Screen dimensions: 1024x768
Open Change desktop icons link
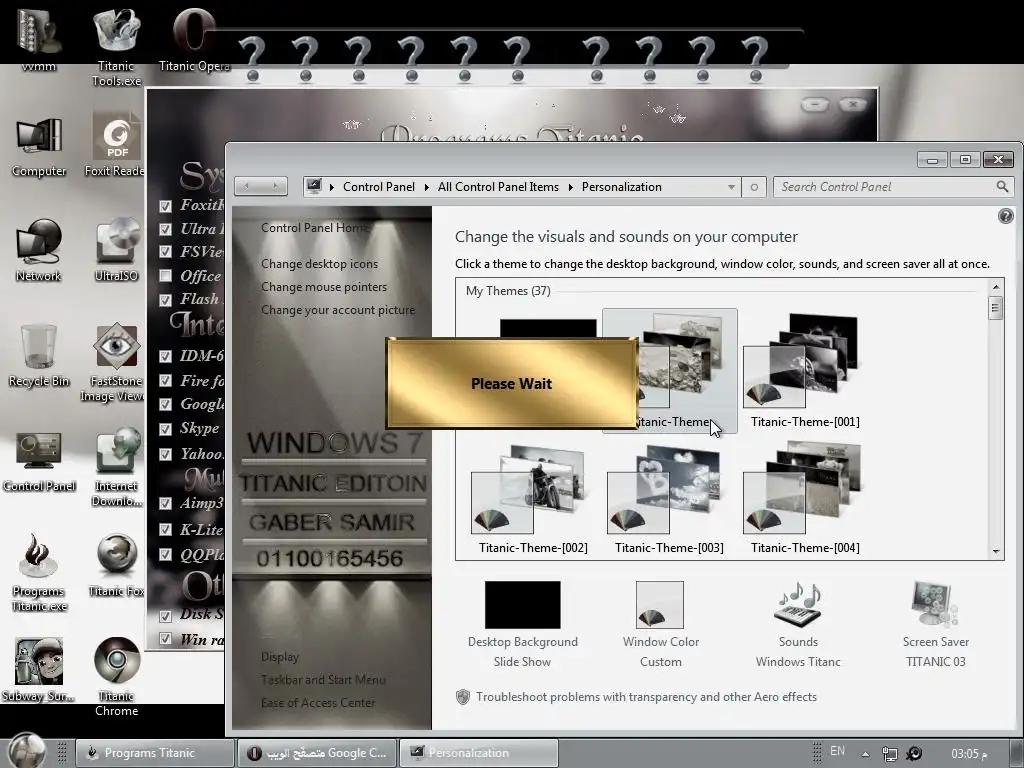319,264
